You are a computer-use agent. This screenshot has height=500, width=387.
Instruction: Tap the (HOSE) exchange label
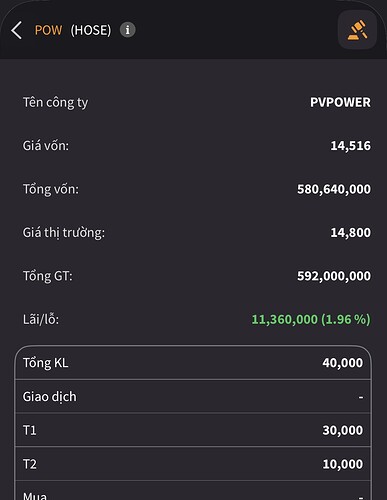pos(91,30)
